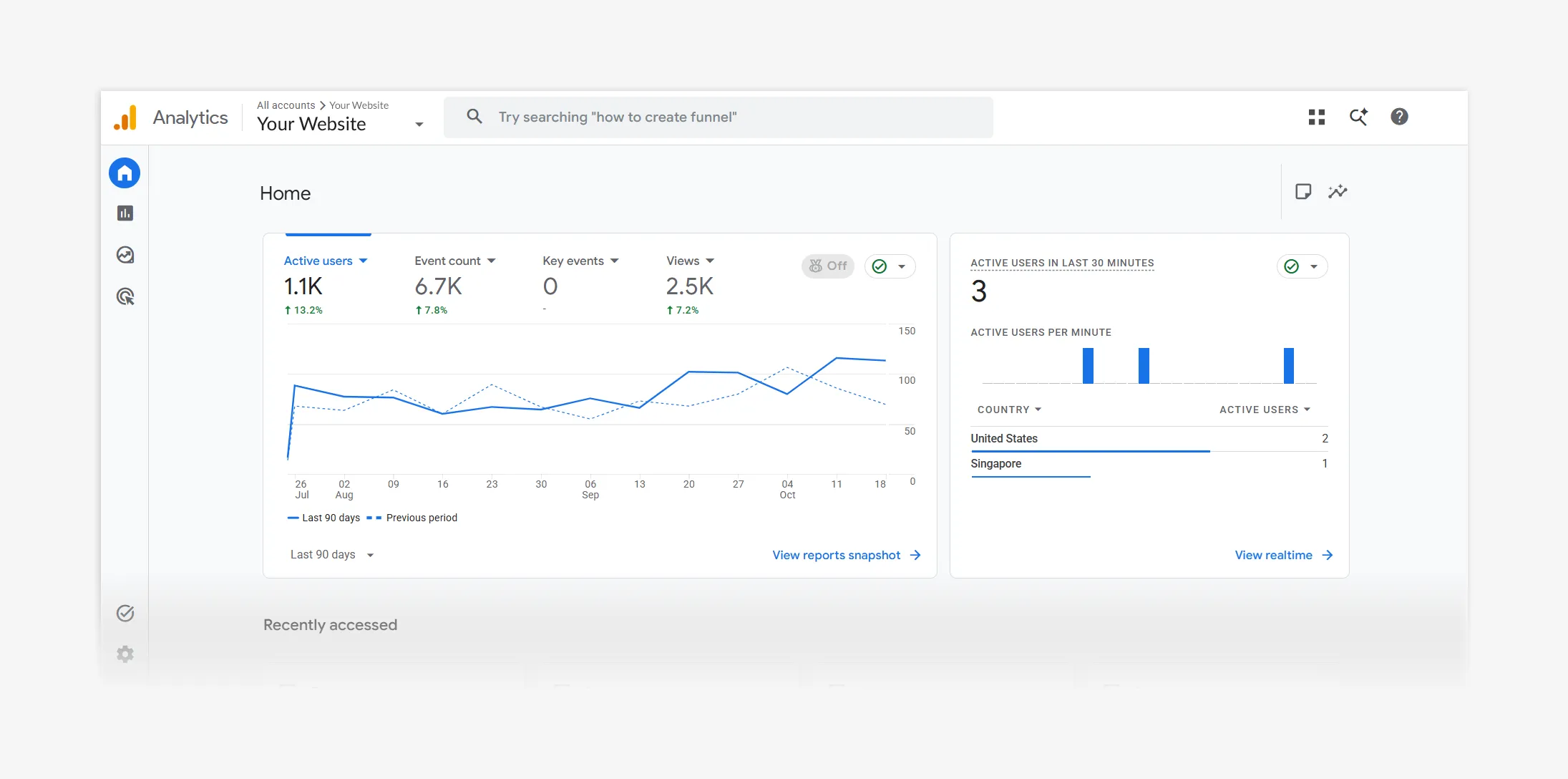Open the Admin gear icon
This screenshot has width=1568, height=779.
click(125, 654)
